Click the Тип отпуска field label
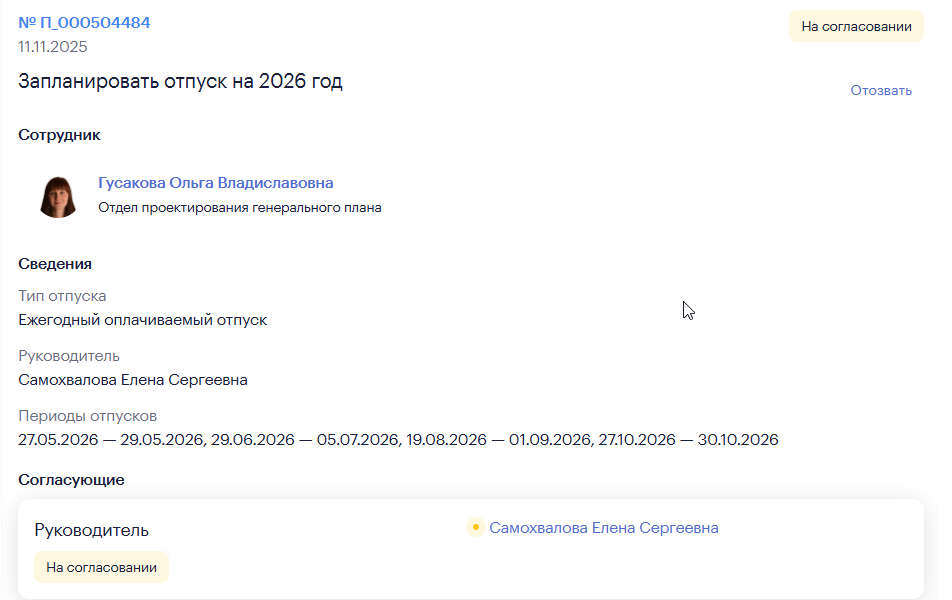Screen dimensions: 952x600 pyautogui.click(x=62, y=296)
